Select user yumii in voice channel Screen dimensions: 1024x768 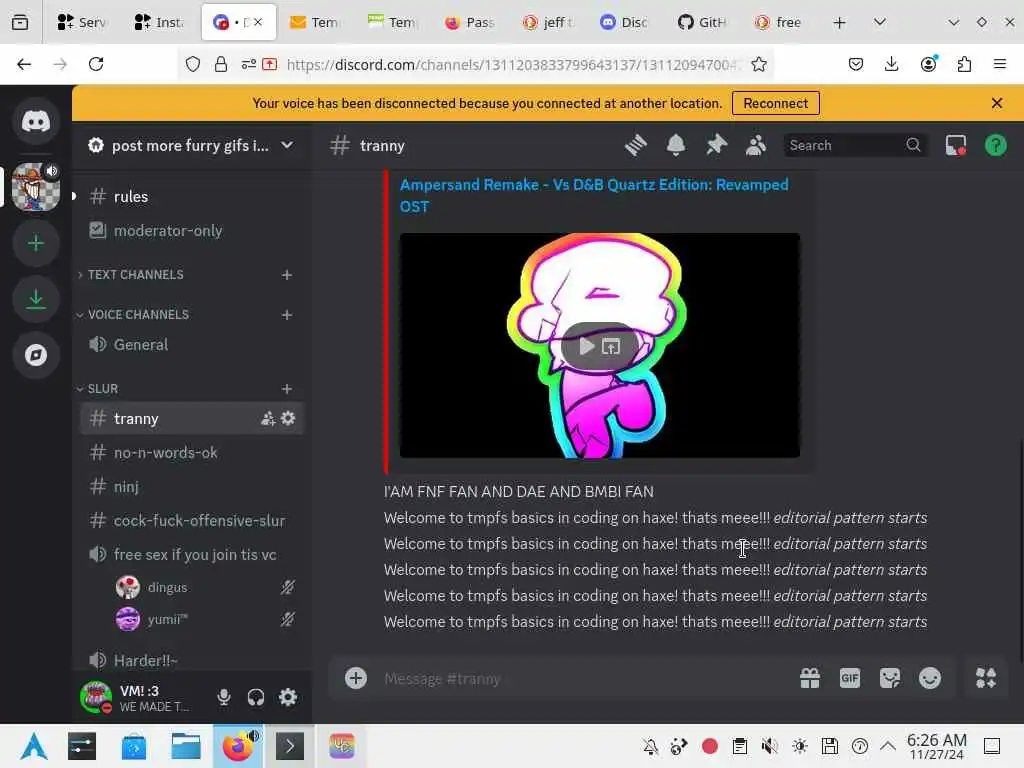[206, 619]
